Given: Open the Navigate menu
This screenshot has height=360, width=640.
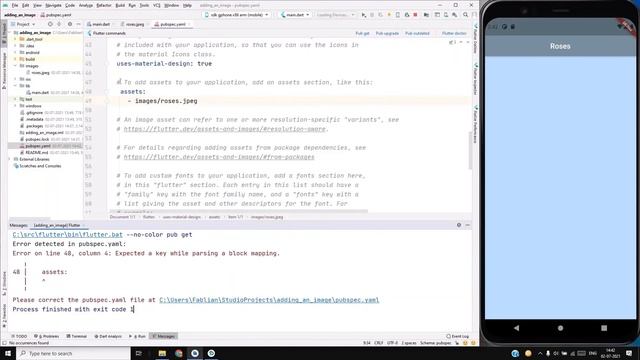Looking at the screenshot, I should tap(53, 5).
